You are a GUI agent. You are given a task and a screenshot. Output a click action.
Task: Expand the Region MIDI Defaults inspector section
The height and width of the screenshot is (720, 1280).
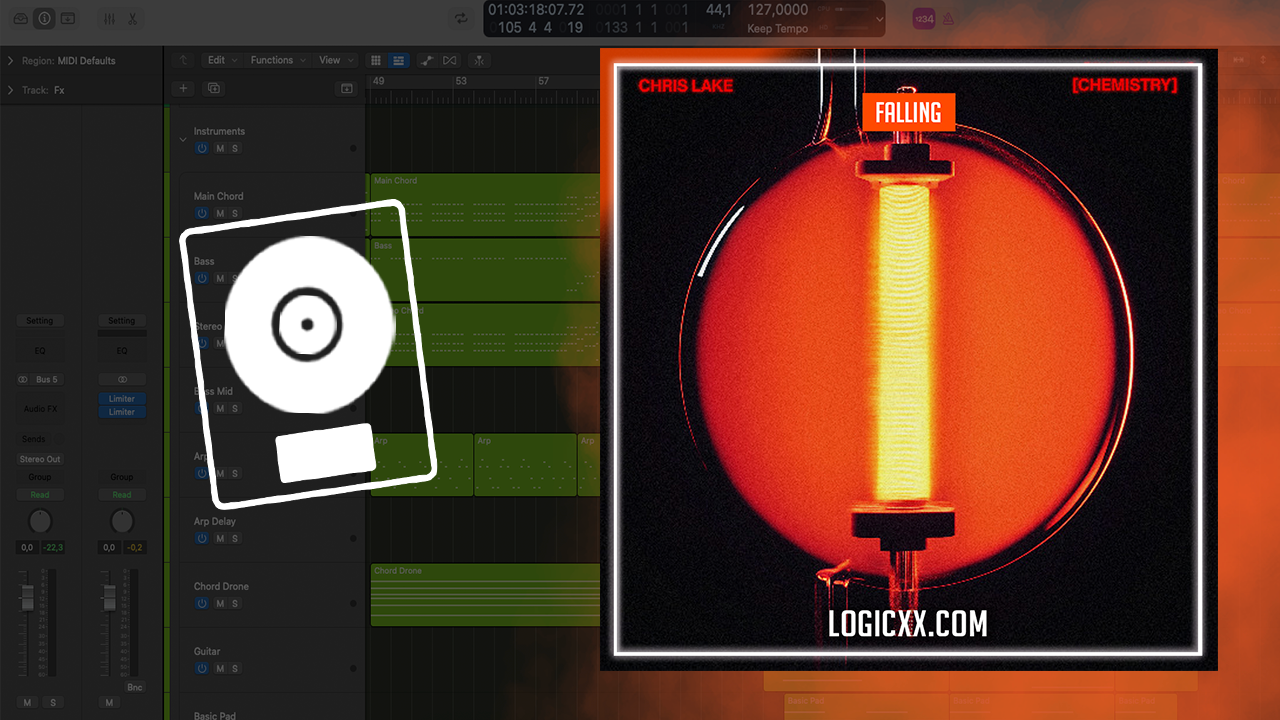pyautogui.click(x=11, y=61)
